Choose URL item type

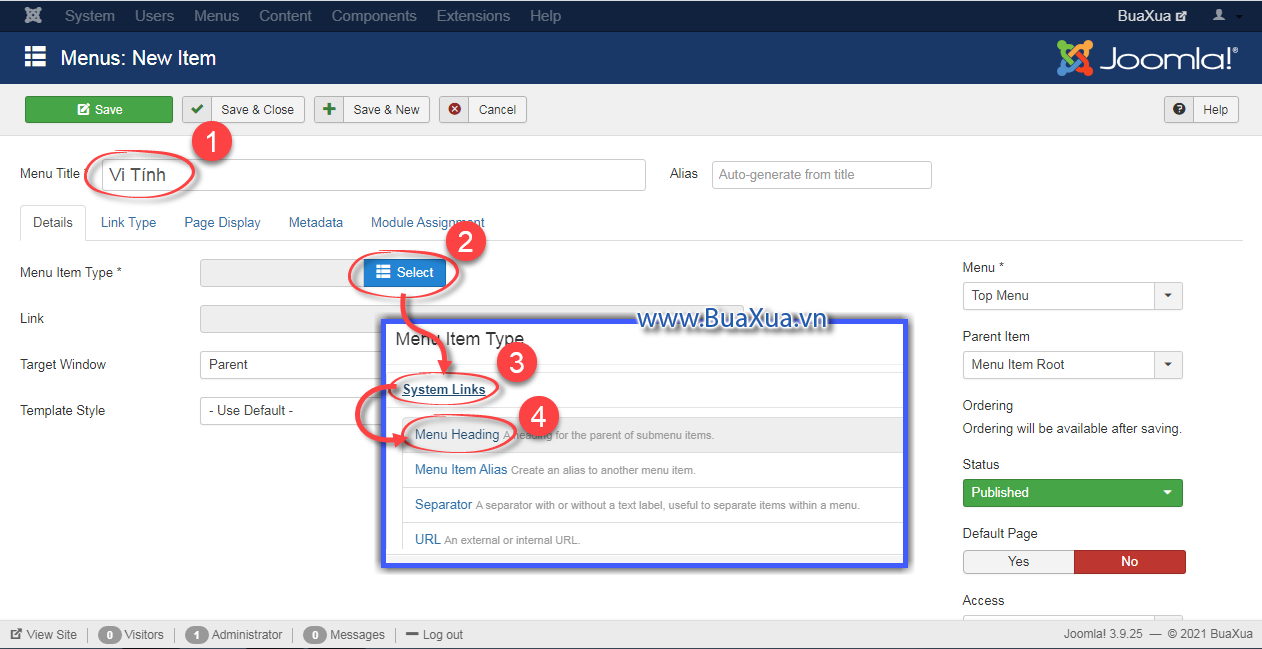coord(428,539)
